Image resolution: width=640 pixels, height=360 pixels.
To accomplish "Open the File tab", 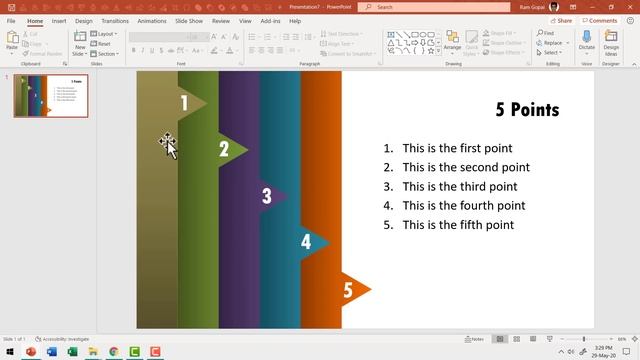I will point(11,21).
